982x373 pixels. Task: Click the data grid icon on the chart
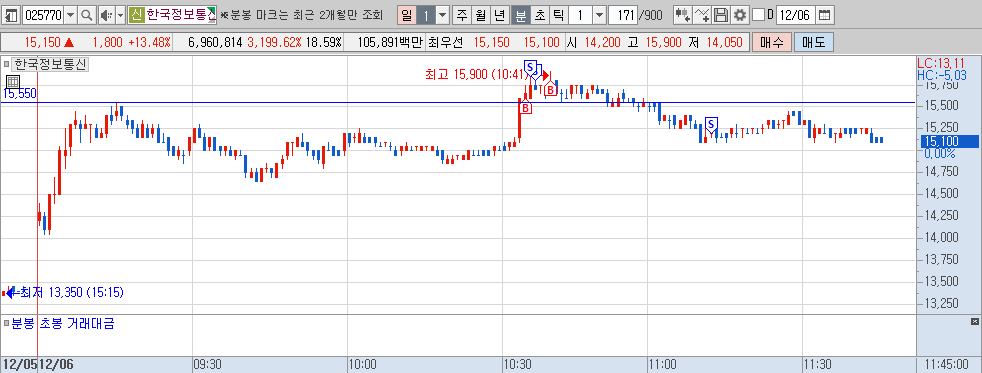tap(13, 81)
